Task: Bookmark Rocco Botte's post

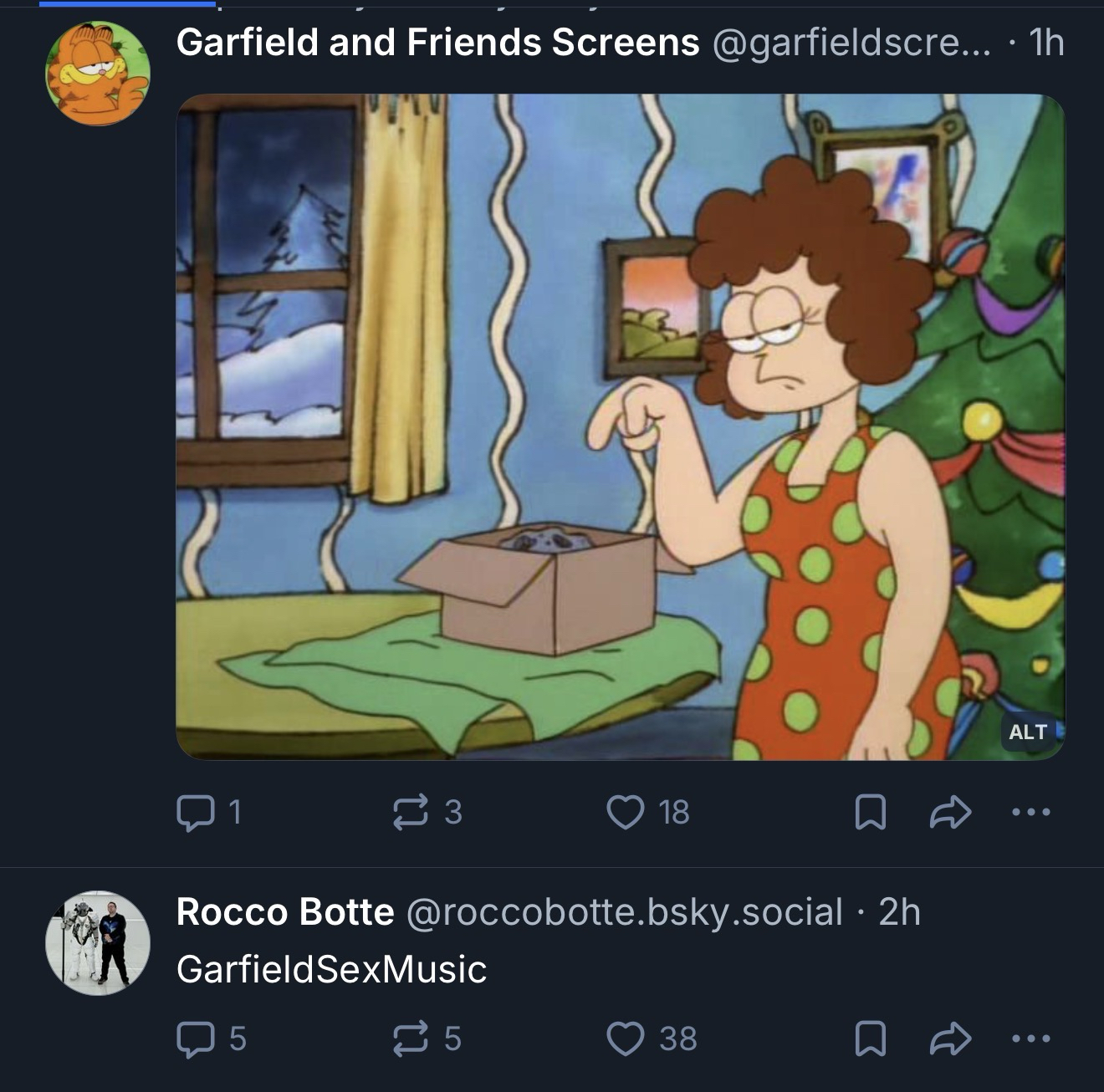Action: click(x=871, y=1038)
